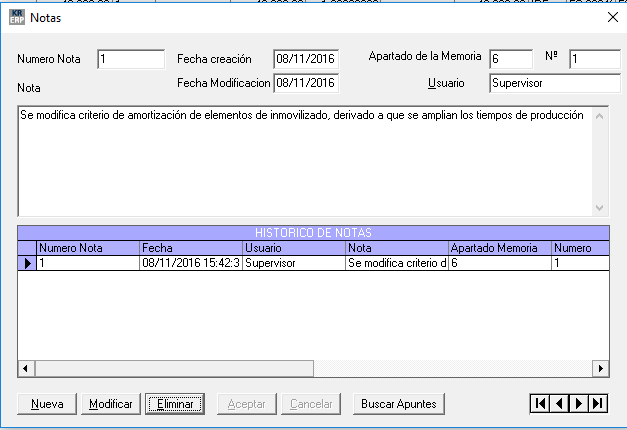Select row indicator arrow in history grid
The height and width of the screenshot is (430, 627).
(27, 263)
